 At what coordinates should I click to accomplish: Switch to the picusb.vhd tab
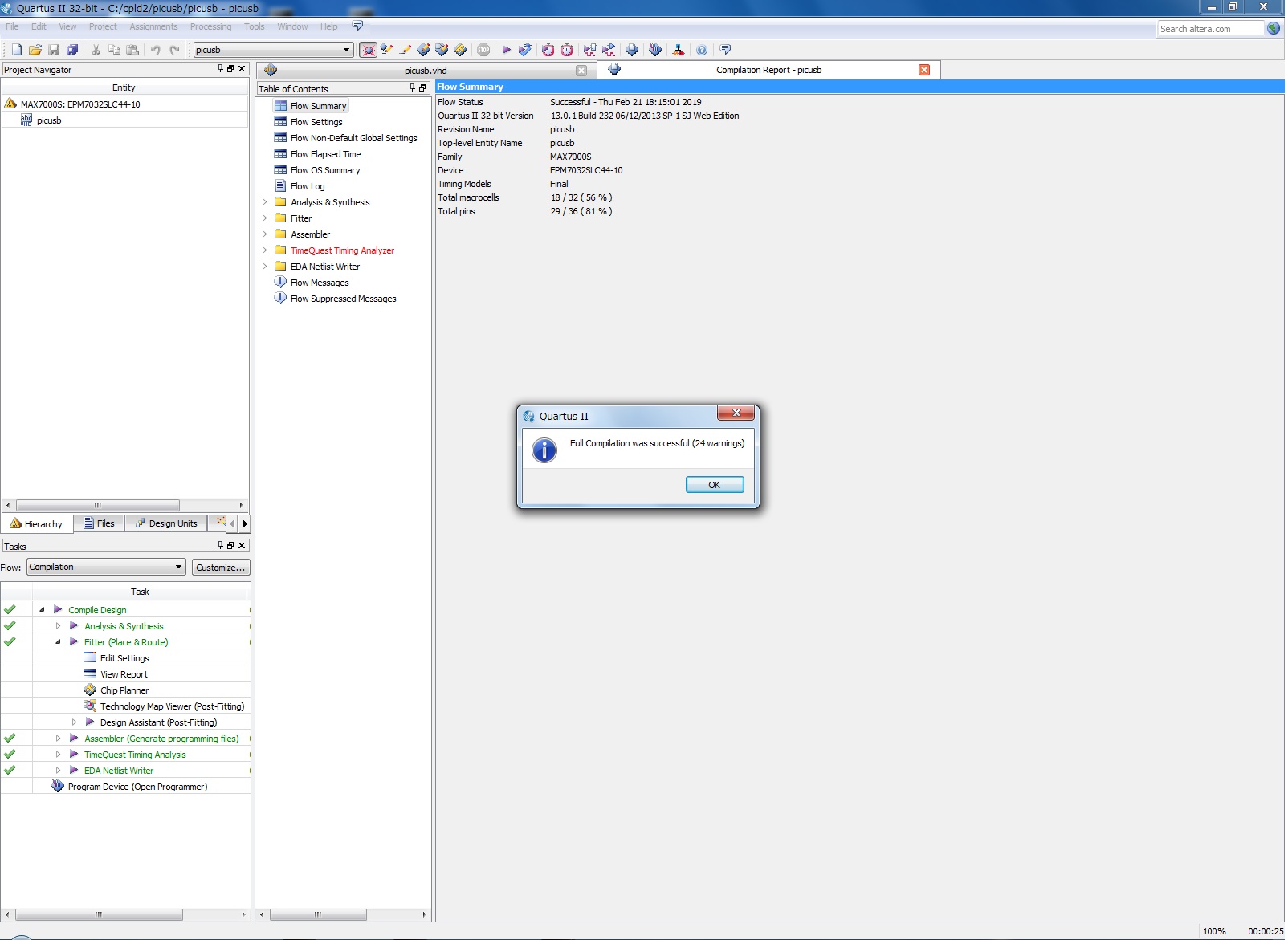click(425, 71)
